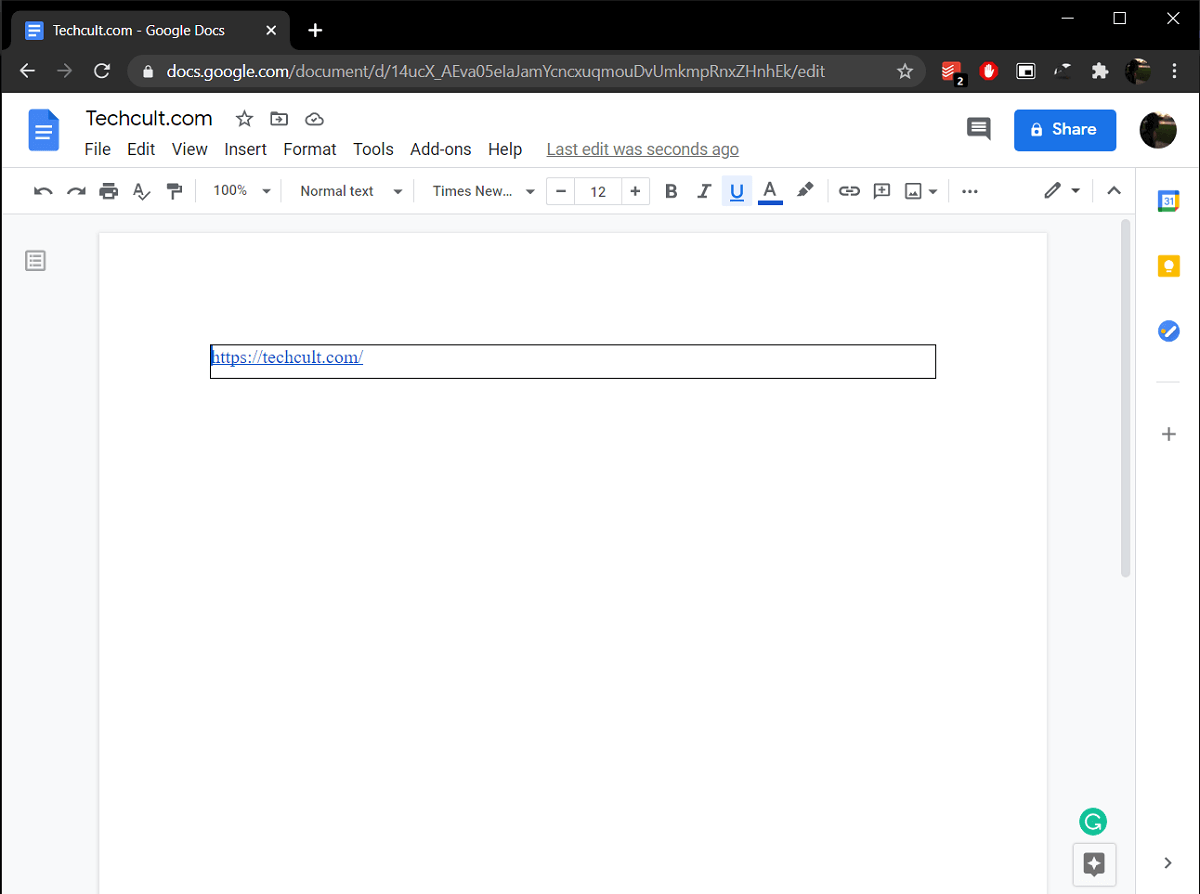
Task: Open version history via Undo toolbar icon
Action: click(42, 190)
